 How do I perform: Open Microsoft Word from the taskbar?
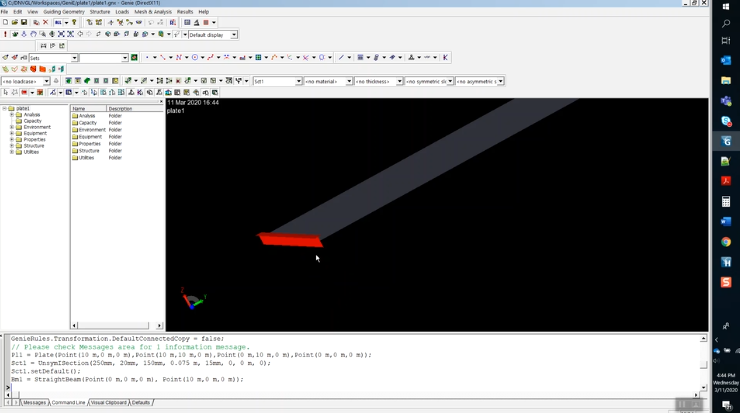pos(726,221)
